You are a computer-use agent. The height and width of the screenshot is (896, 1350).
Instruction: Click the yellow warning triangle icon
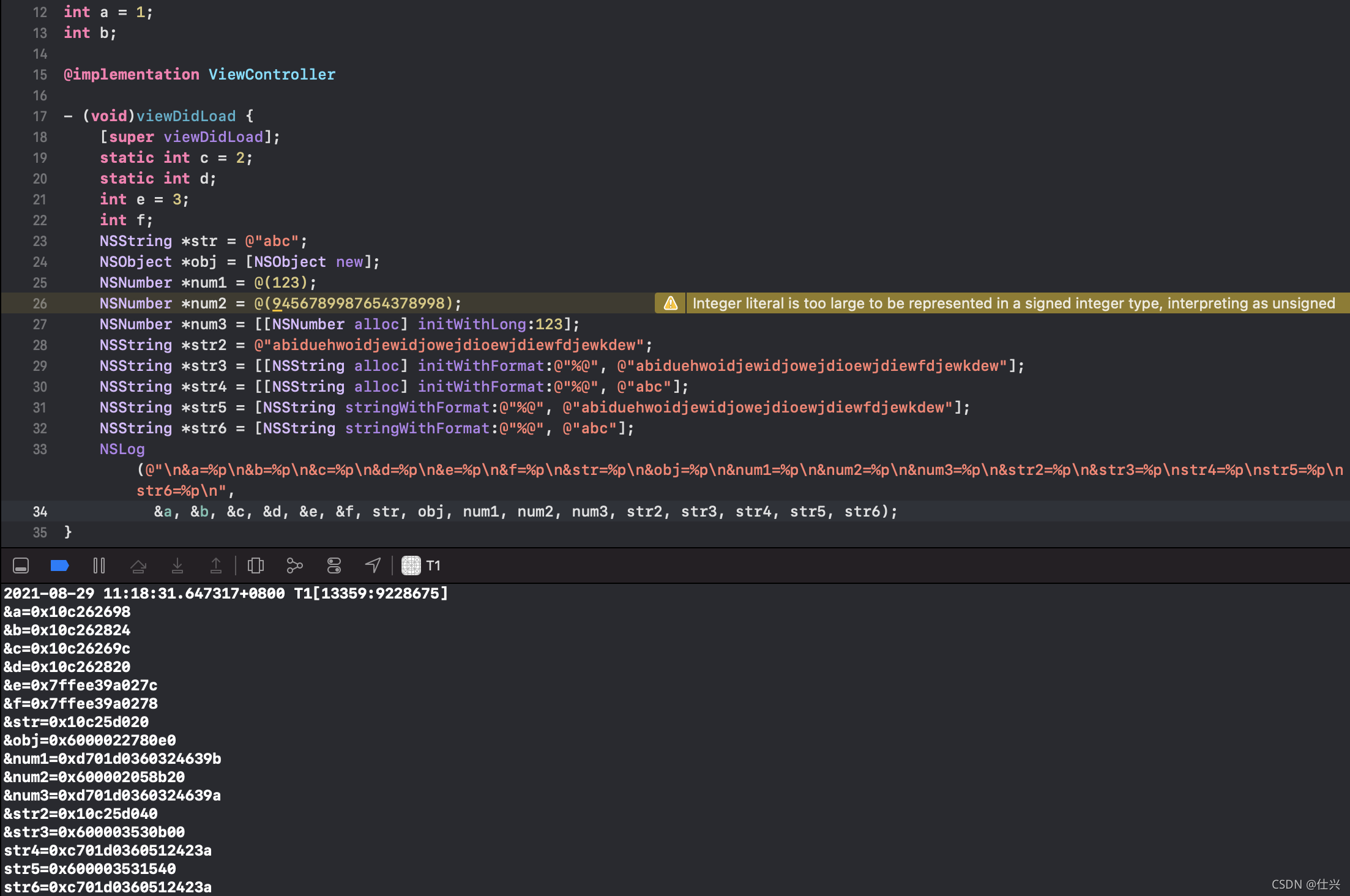point(671,304)
